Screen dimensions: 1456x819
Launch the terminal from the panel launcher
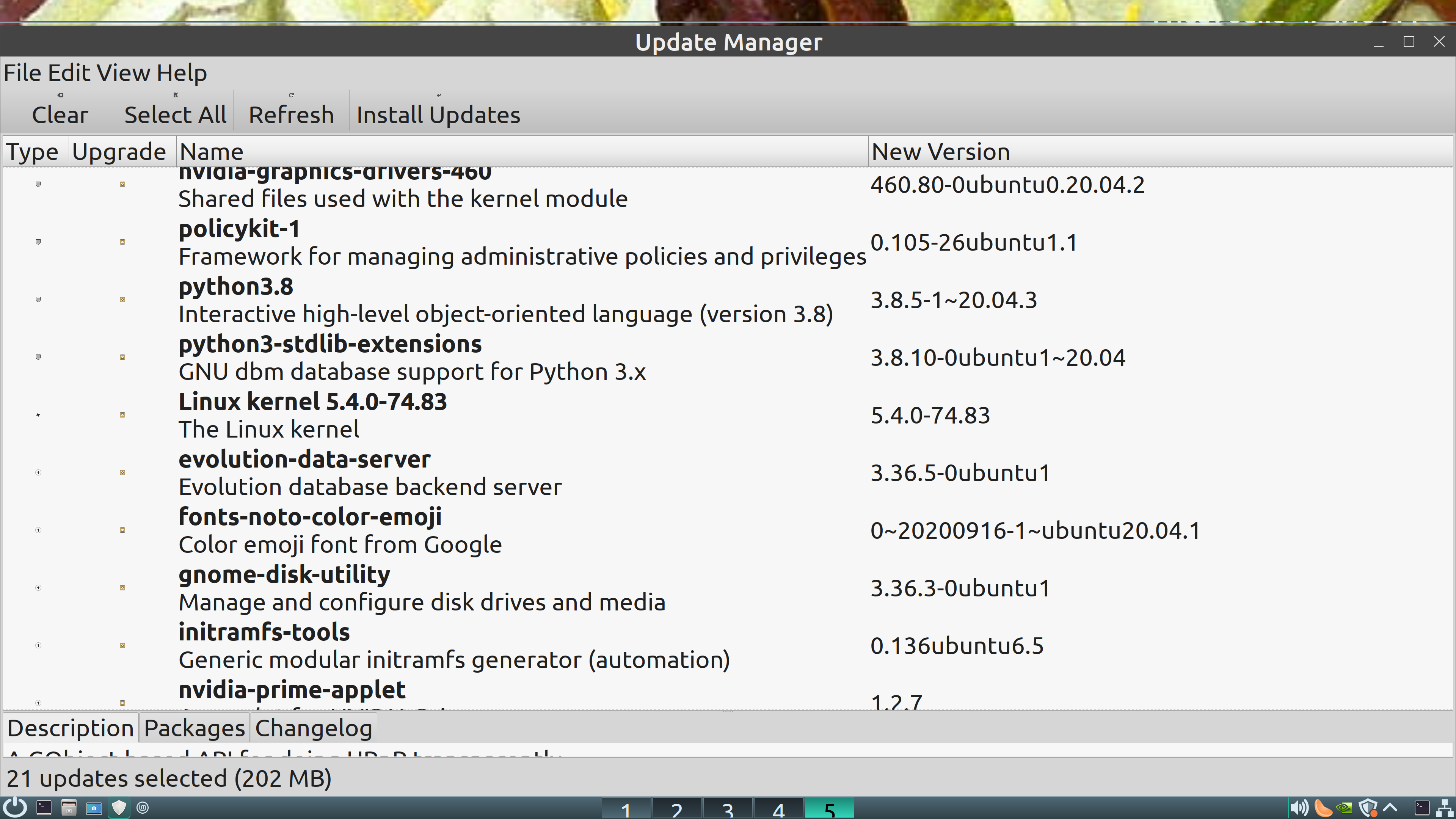pyautogui.click(x=44, y=808)
